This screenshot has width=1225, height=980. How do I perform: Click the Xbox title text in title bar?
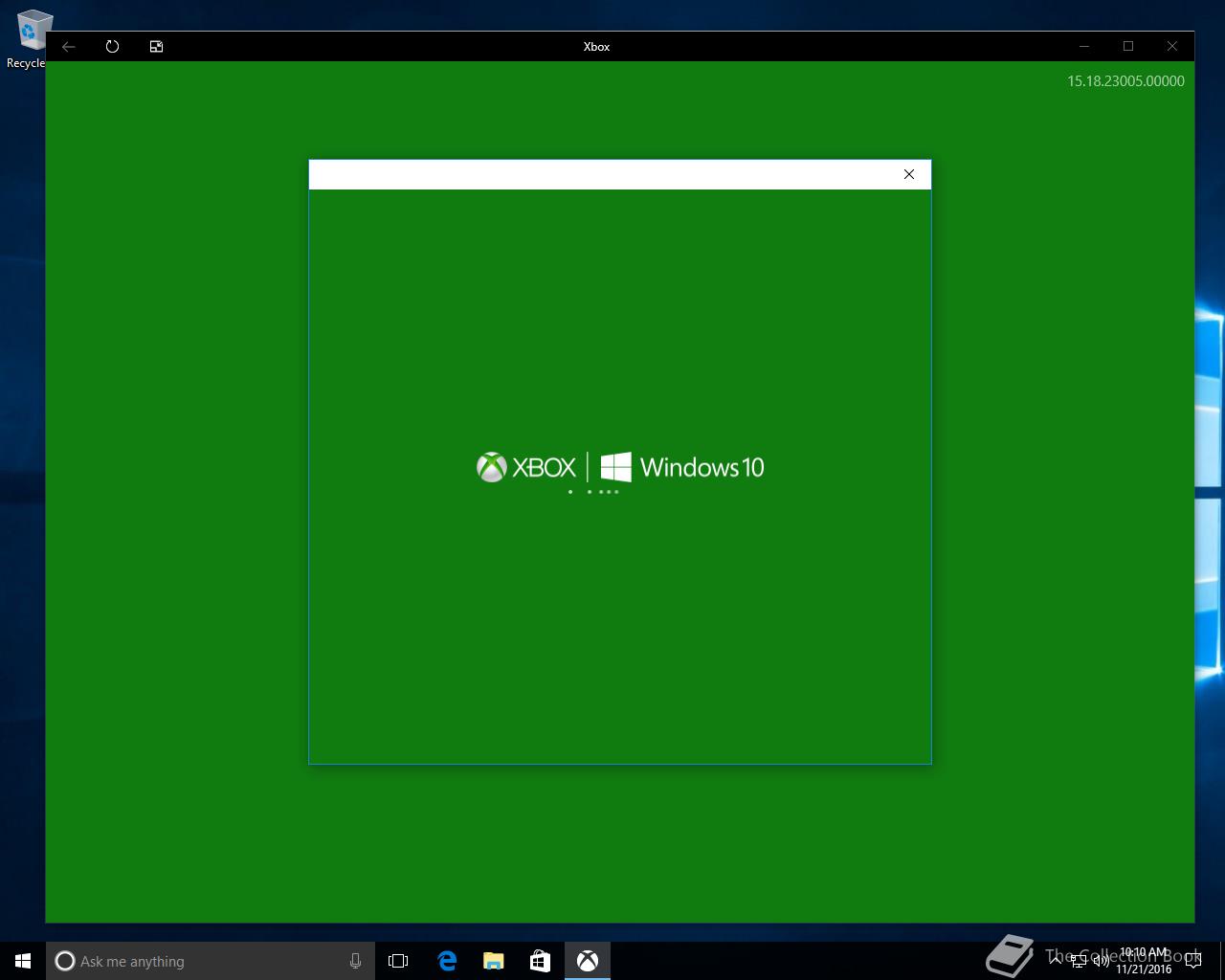pos(596,46)
